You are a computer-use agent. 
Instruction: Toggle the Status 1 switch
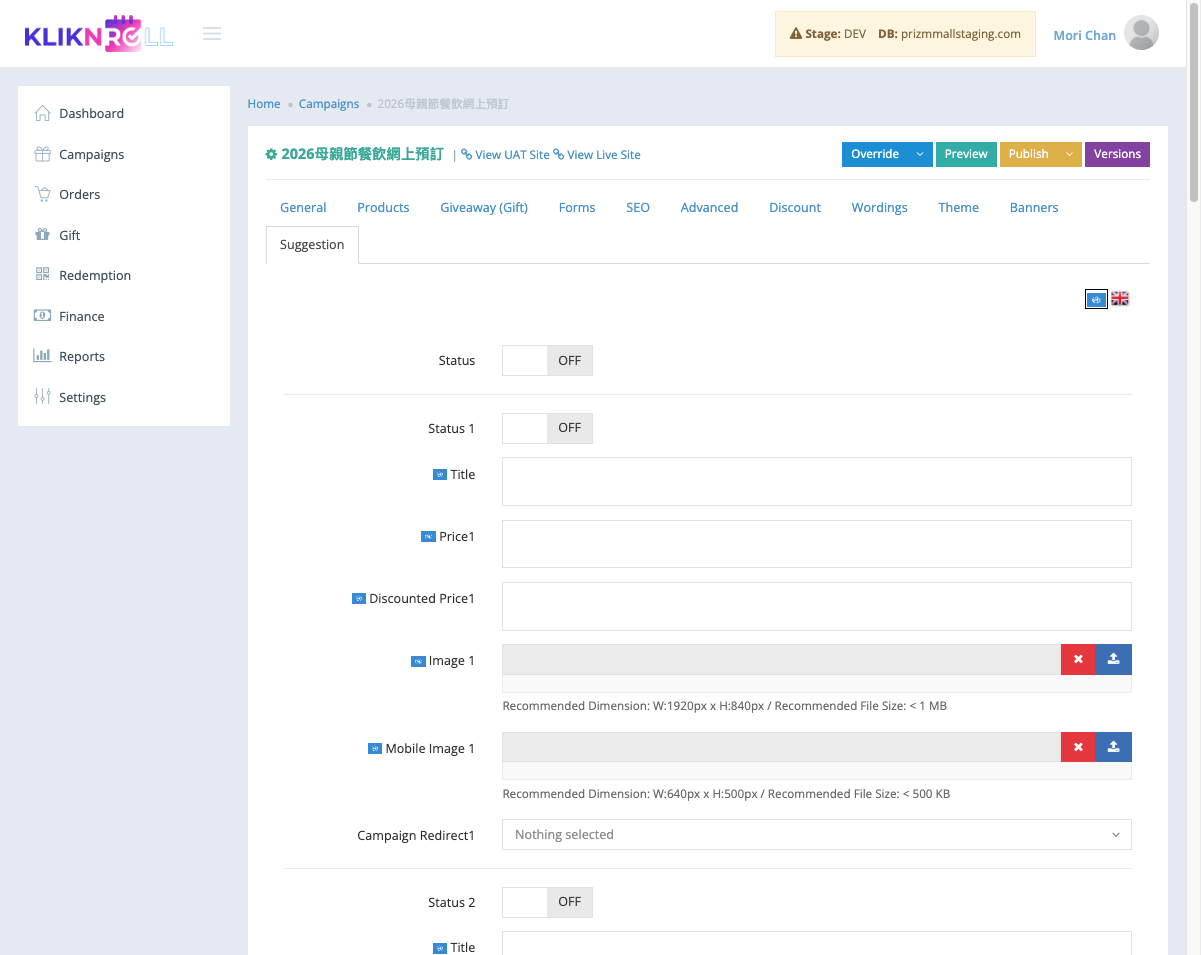547,428
